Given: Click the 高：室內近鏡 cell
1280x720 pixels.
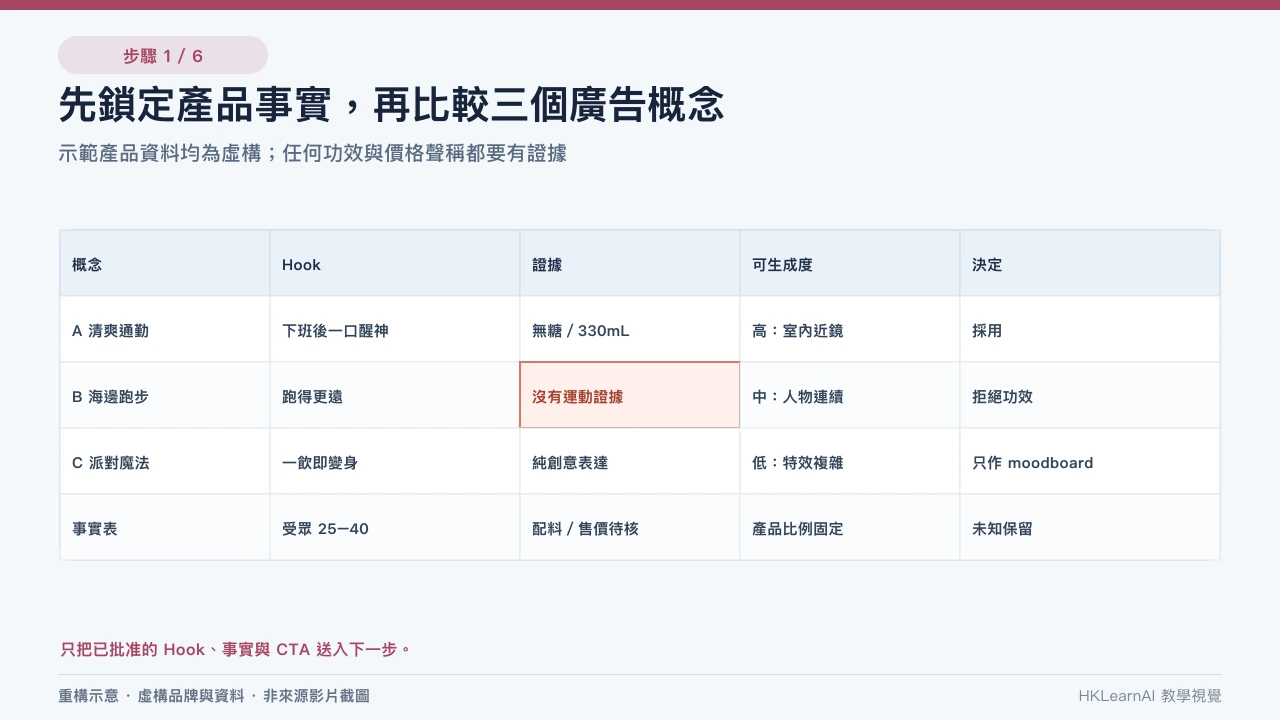Looking at the screenshot, I should pyautogui.click(x=850, y=330).
